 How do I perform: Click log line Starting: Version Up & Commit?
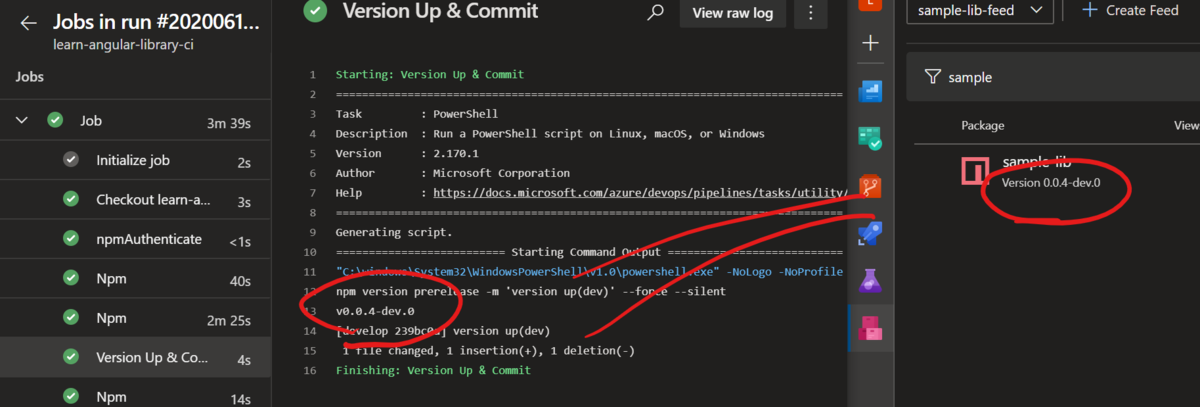(430, 75)
